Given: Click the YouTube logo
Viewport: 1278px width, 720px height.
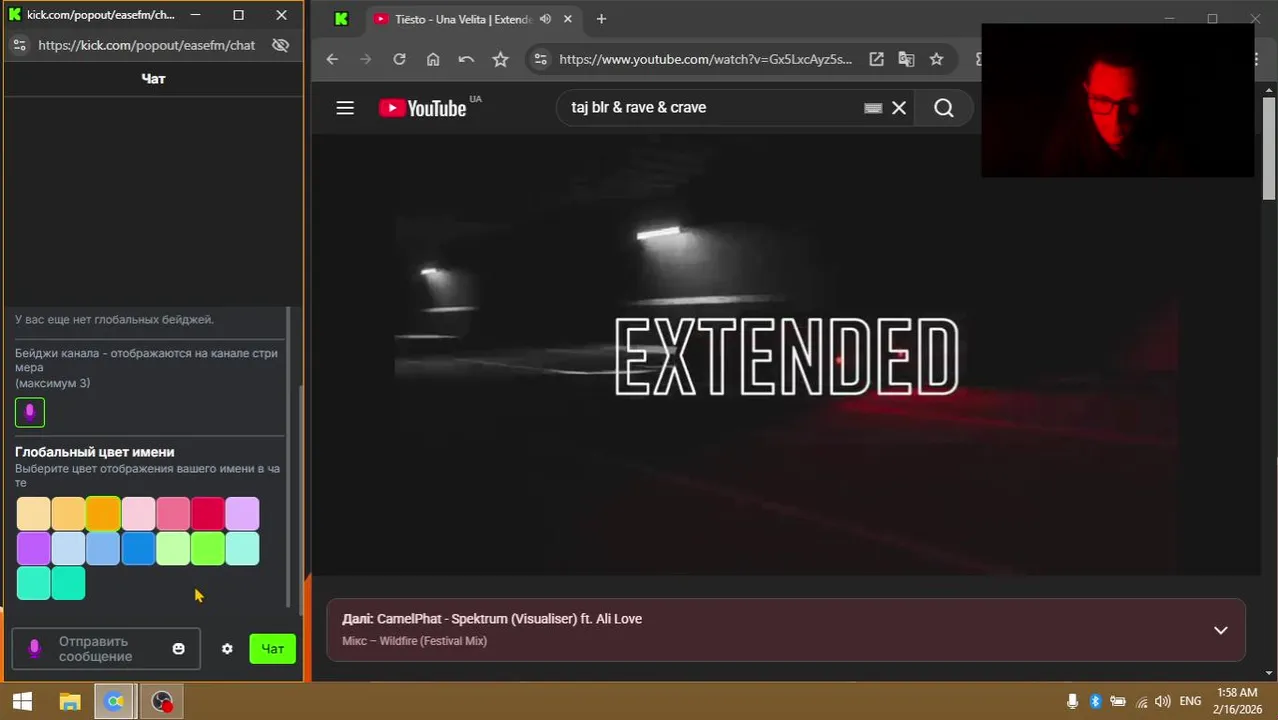Looking at the screenshot, I should [423, 108].
